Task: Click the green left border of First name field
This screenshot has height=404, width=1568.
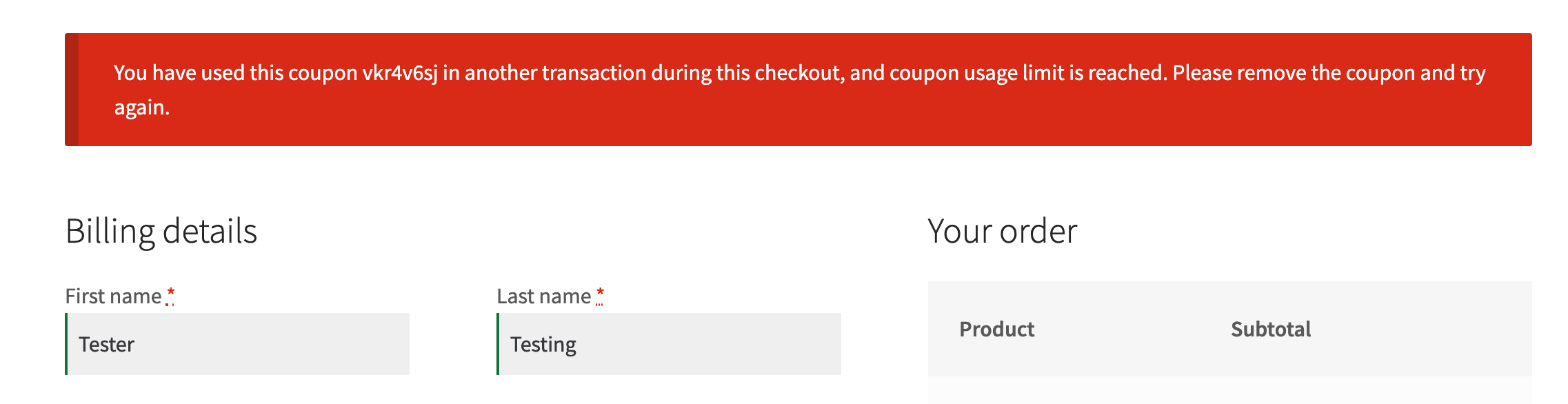Action: point(66,344)
